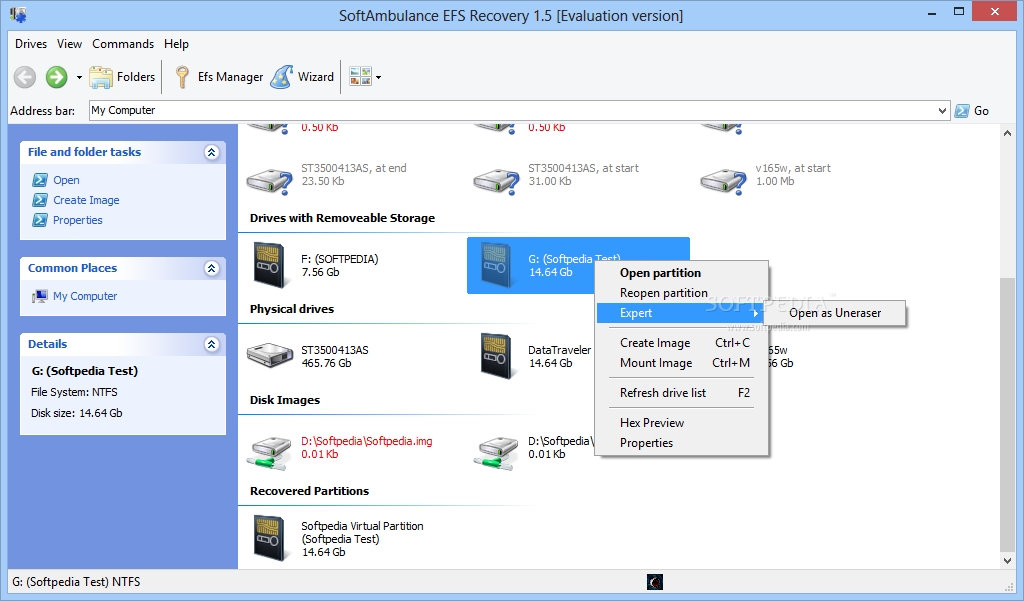The image size is (1024, 601).
Task: Choose Open as Uneraser
Action: [x=834, y=314]
